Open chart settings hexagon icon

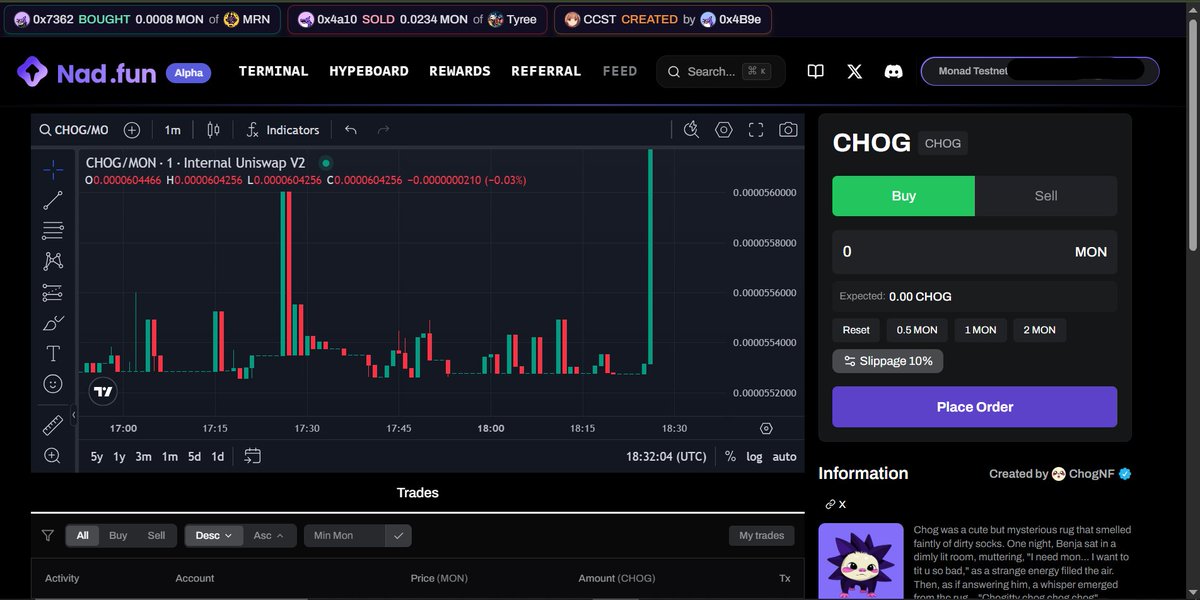(724, 130)
